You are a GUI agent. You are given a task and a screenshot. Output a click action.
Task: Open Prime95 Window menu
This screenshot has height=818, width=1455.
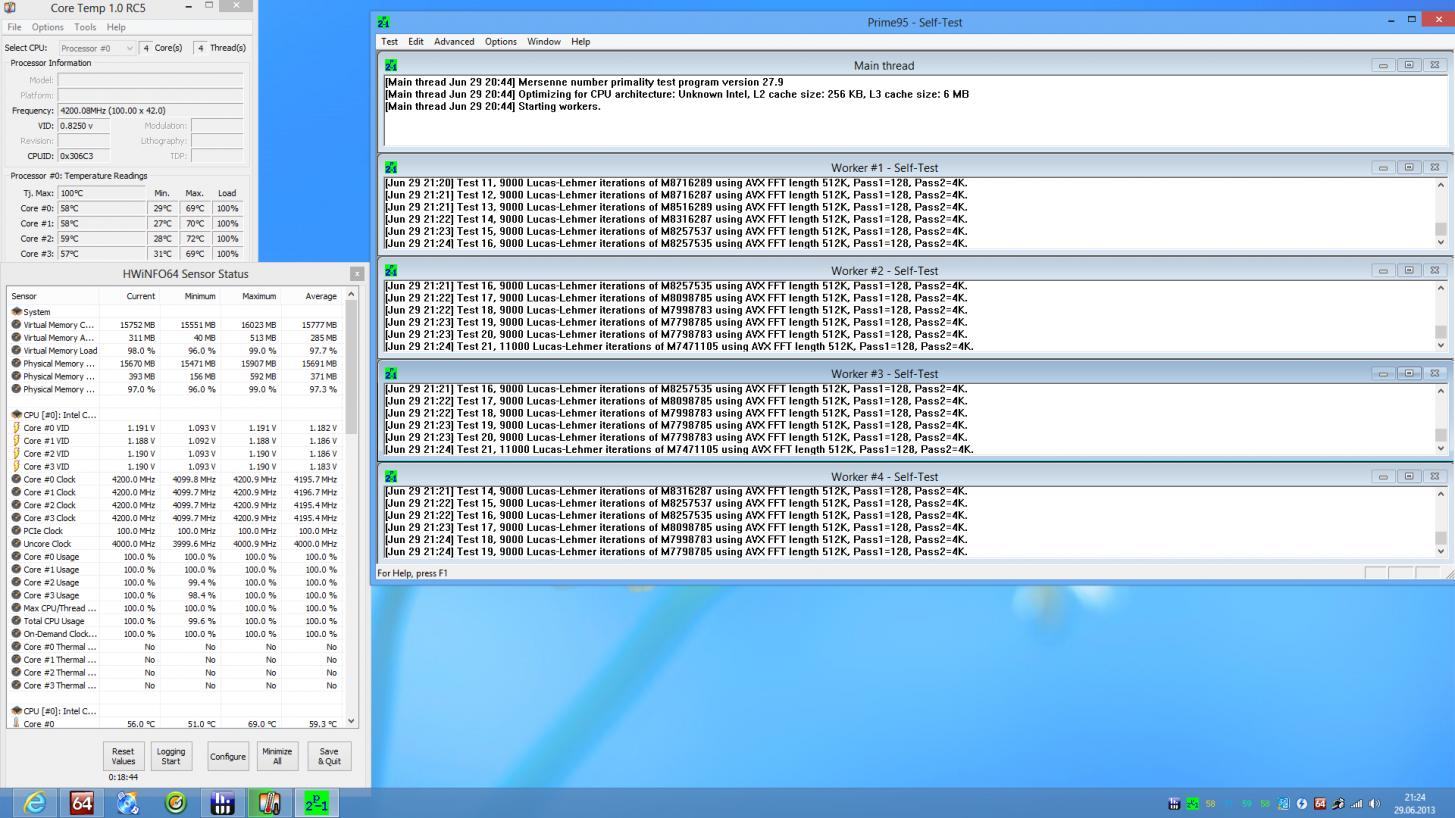pyautogui.click(x=544, y=42)
